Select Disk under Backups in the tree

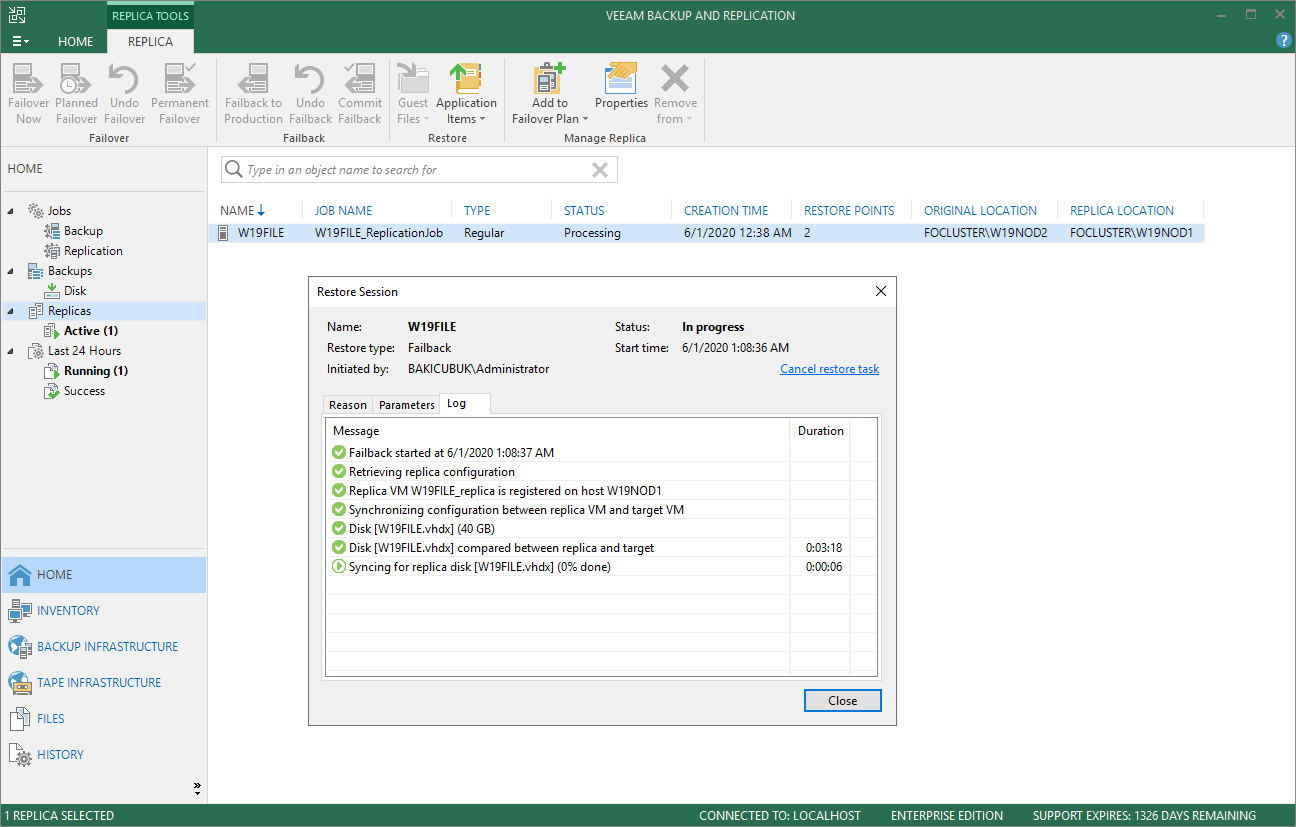click(75, 291)
